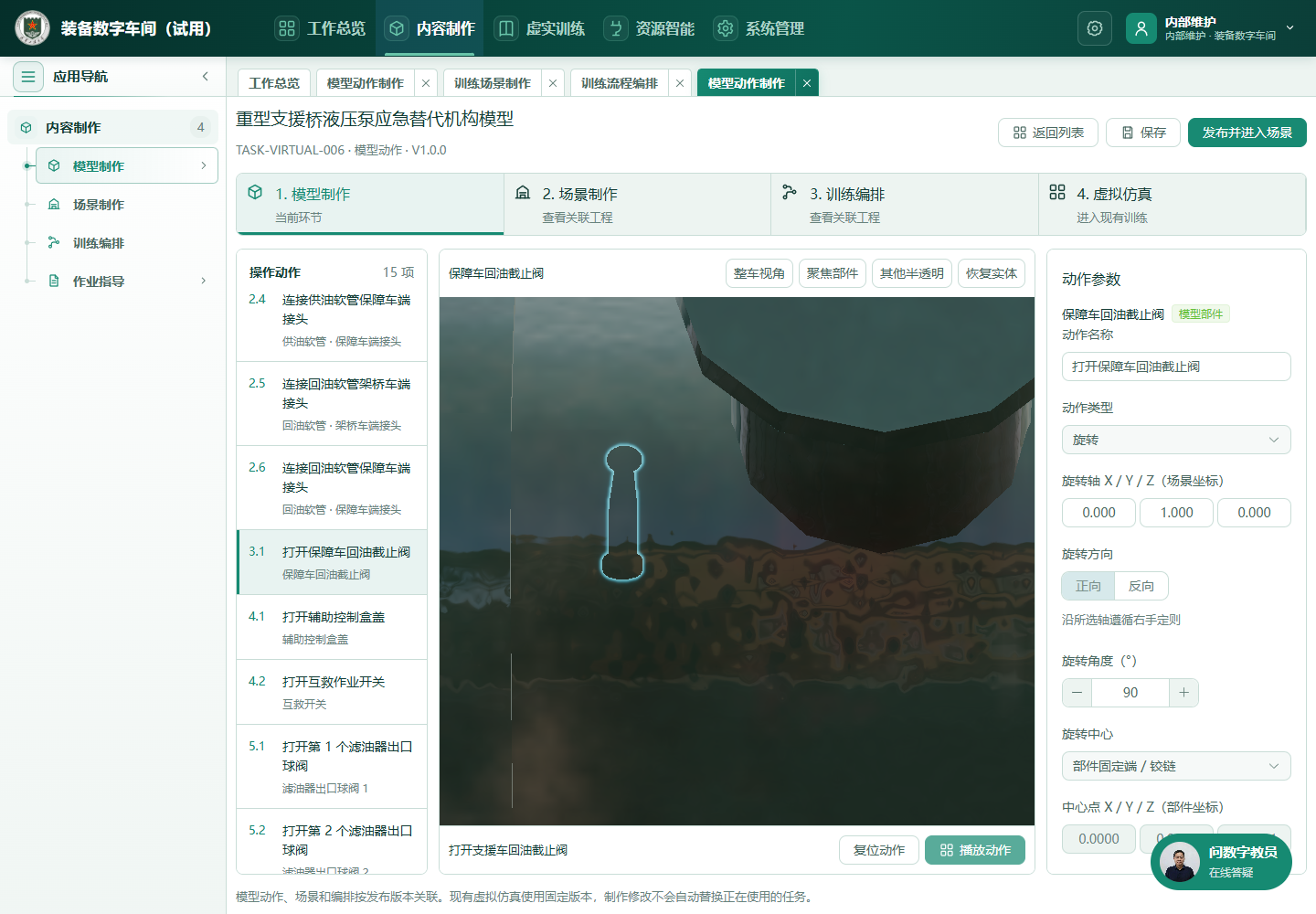1316x914 pixels.
Task: Click the 发布并进入场景 button
Action: [x=1247, y=133]
